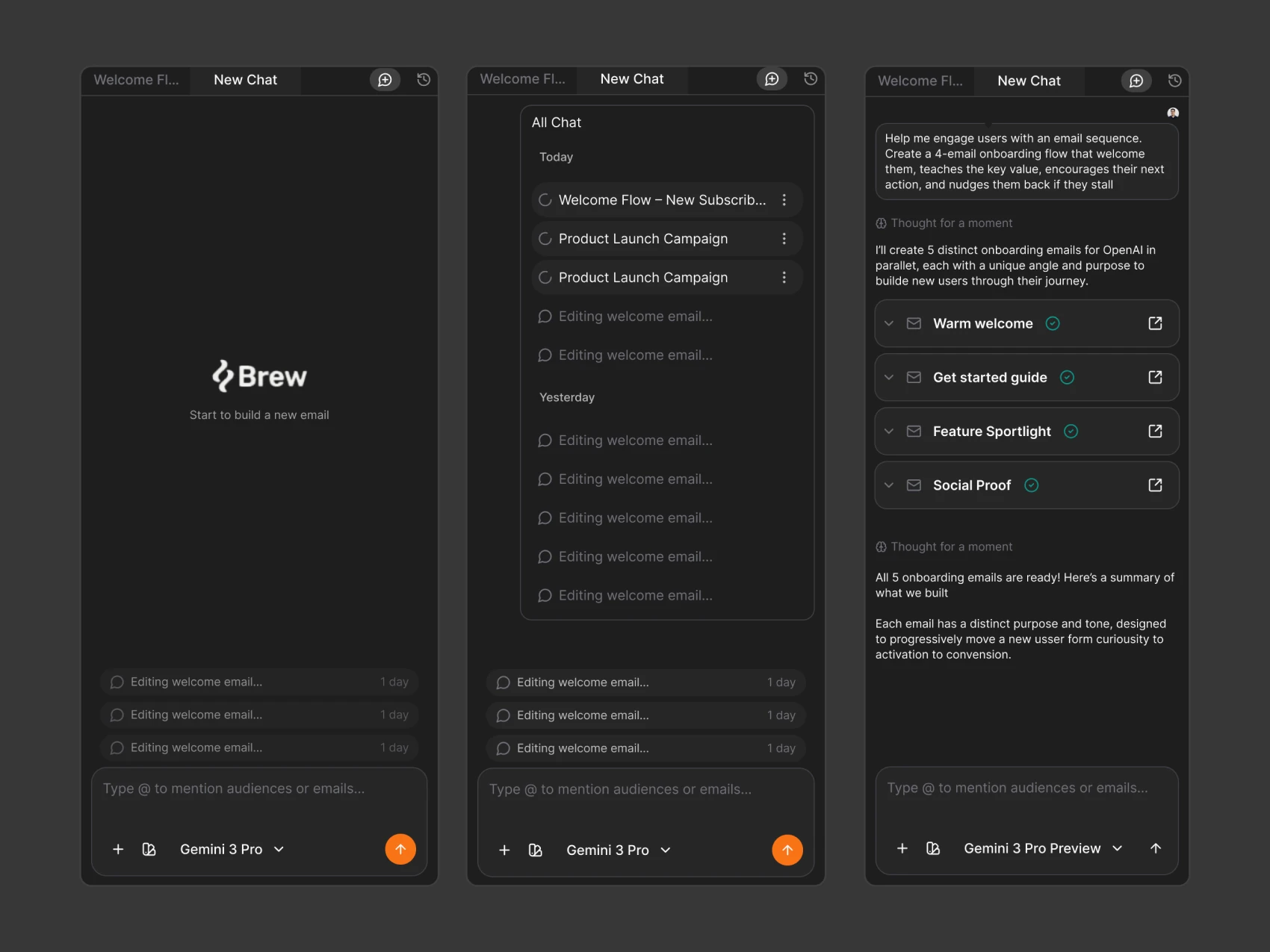
Task: Open Gemini 3 Pro Preview model dropdown
Action: [1043, 848]
